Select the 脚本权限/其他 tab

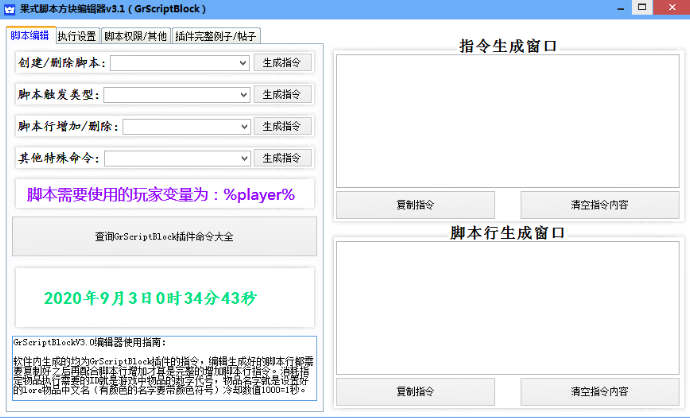click(136, 36)
